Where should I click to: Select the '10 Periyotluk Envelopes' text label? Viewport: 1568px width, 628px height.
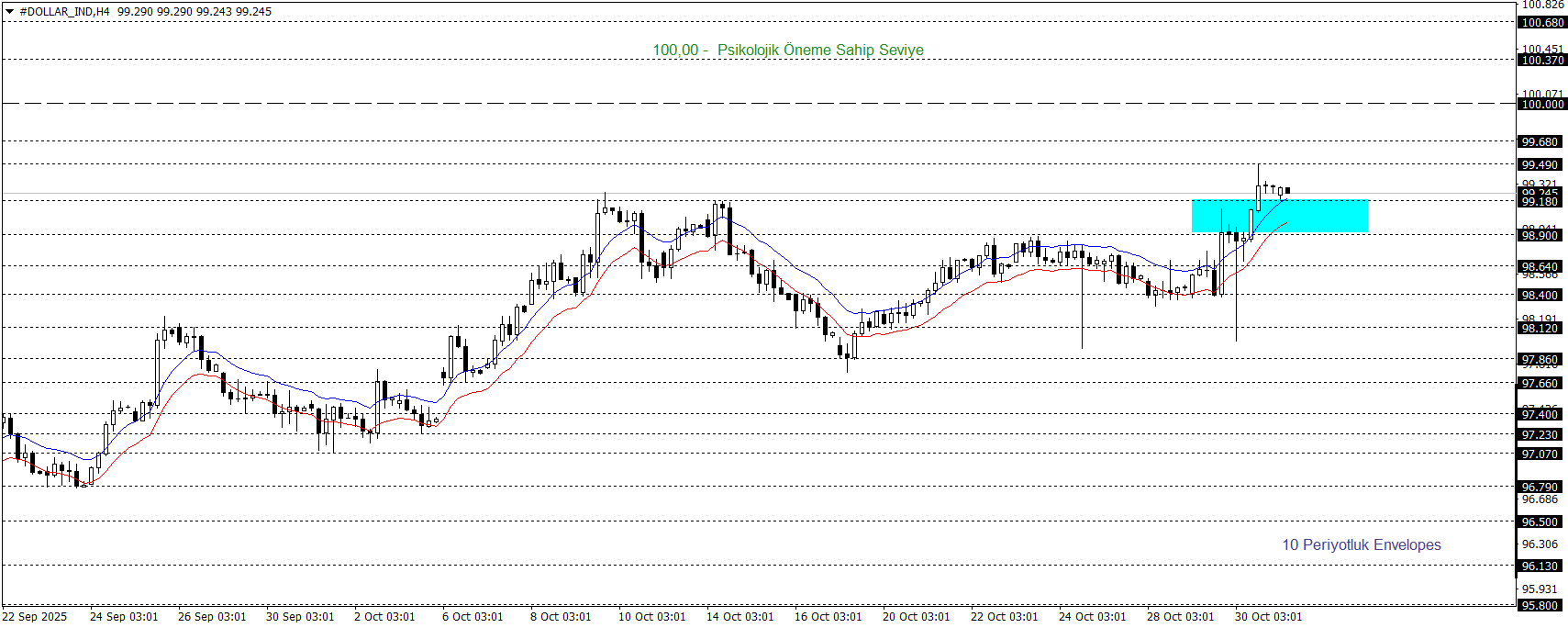[1361, 544]
